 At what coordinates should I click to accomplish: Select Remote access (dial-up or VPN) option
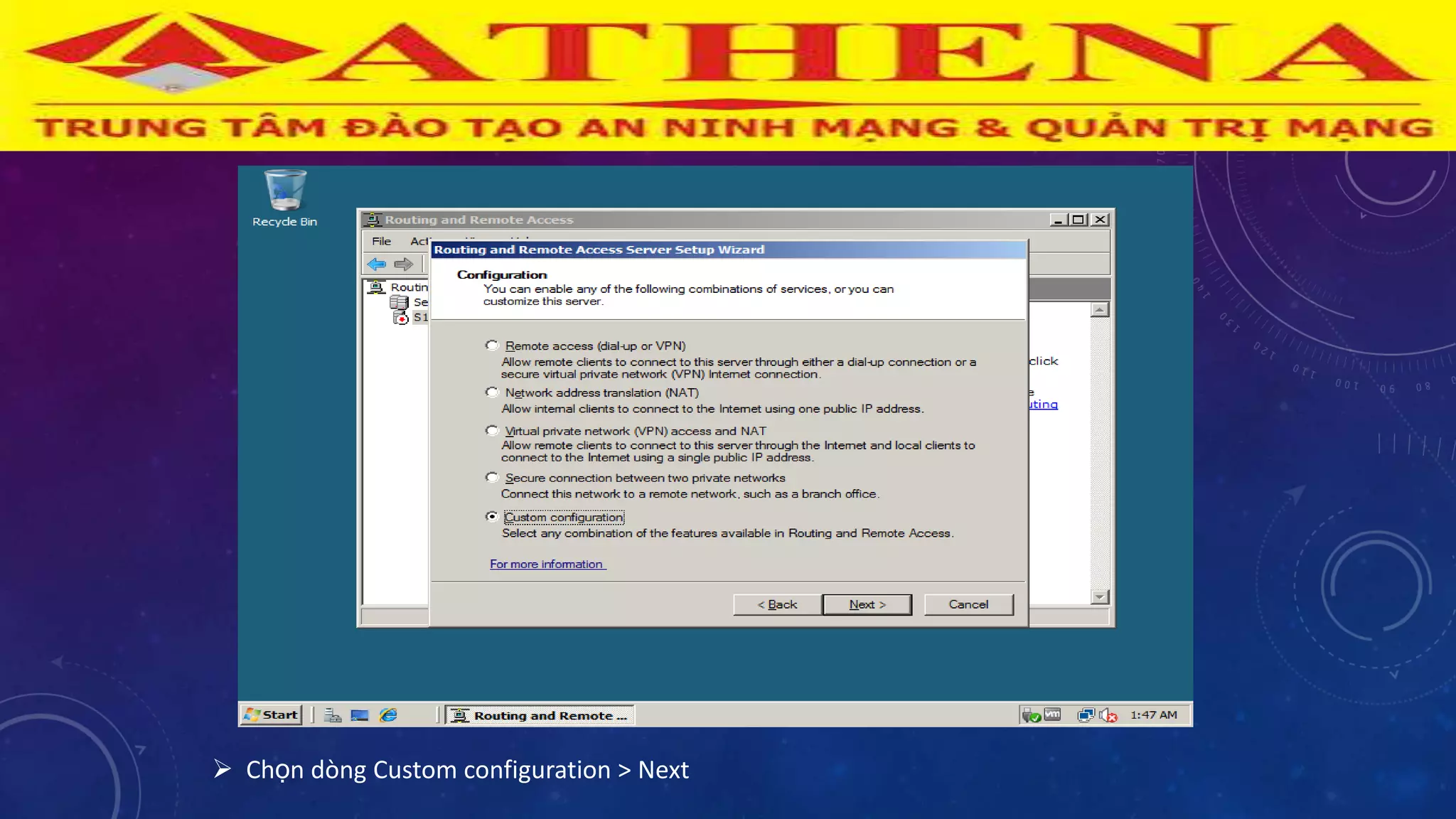(492, 346)
